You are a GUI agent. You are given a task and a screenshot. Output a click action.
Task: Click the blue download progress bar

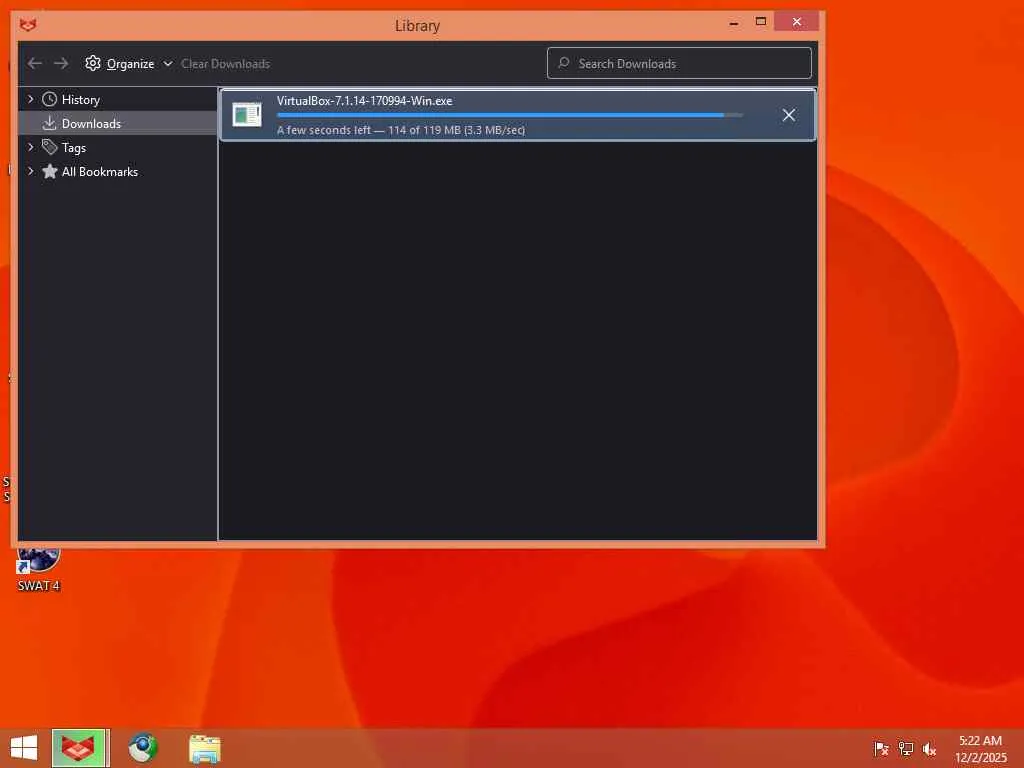click(x=509, y=115)
